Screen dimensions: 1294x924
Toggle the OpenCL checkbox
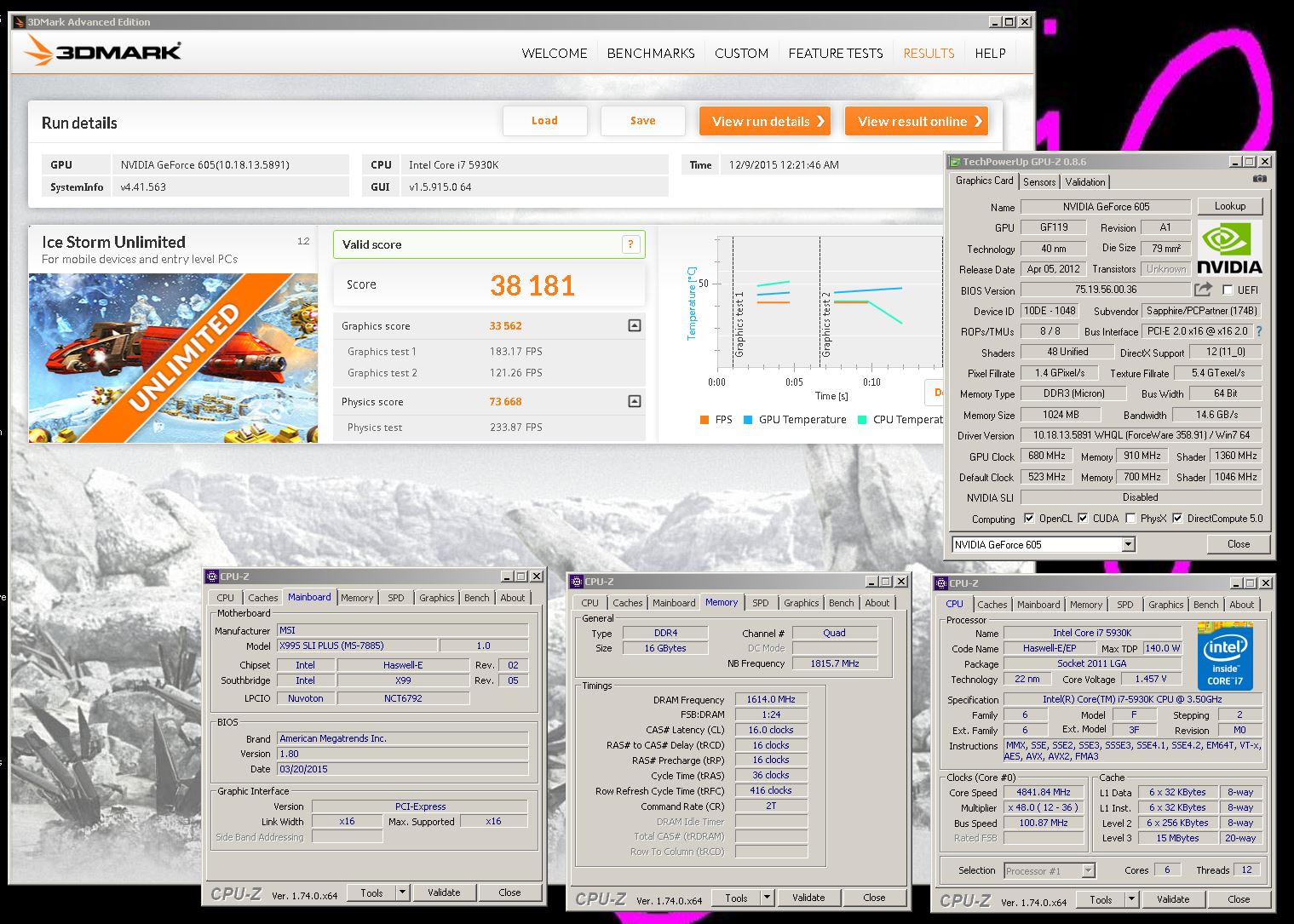click(1029, 518)
